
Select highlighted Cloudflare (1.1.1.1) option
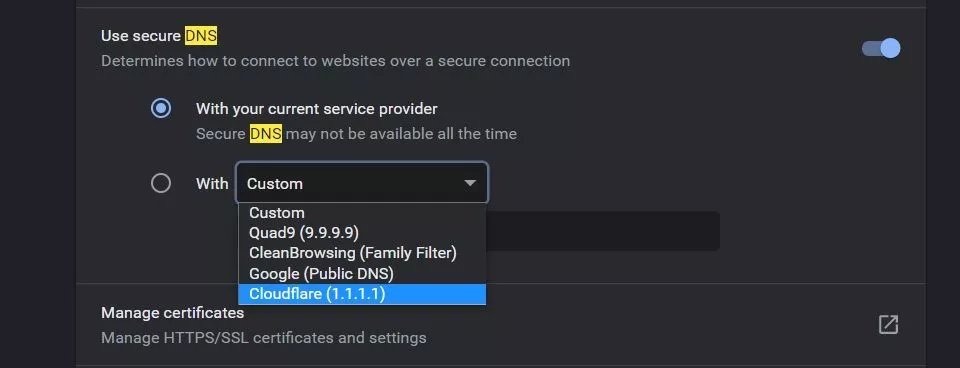pyautogui.click(x=362, y=294)
